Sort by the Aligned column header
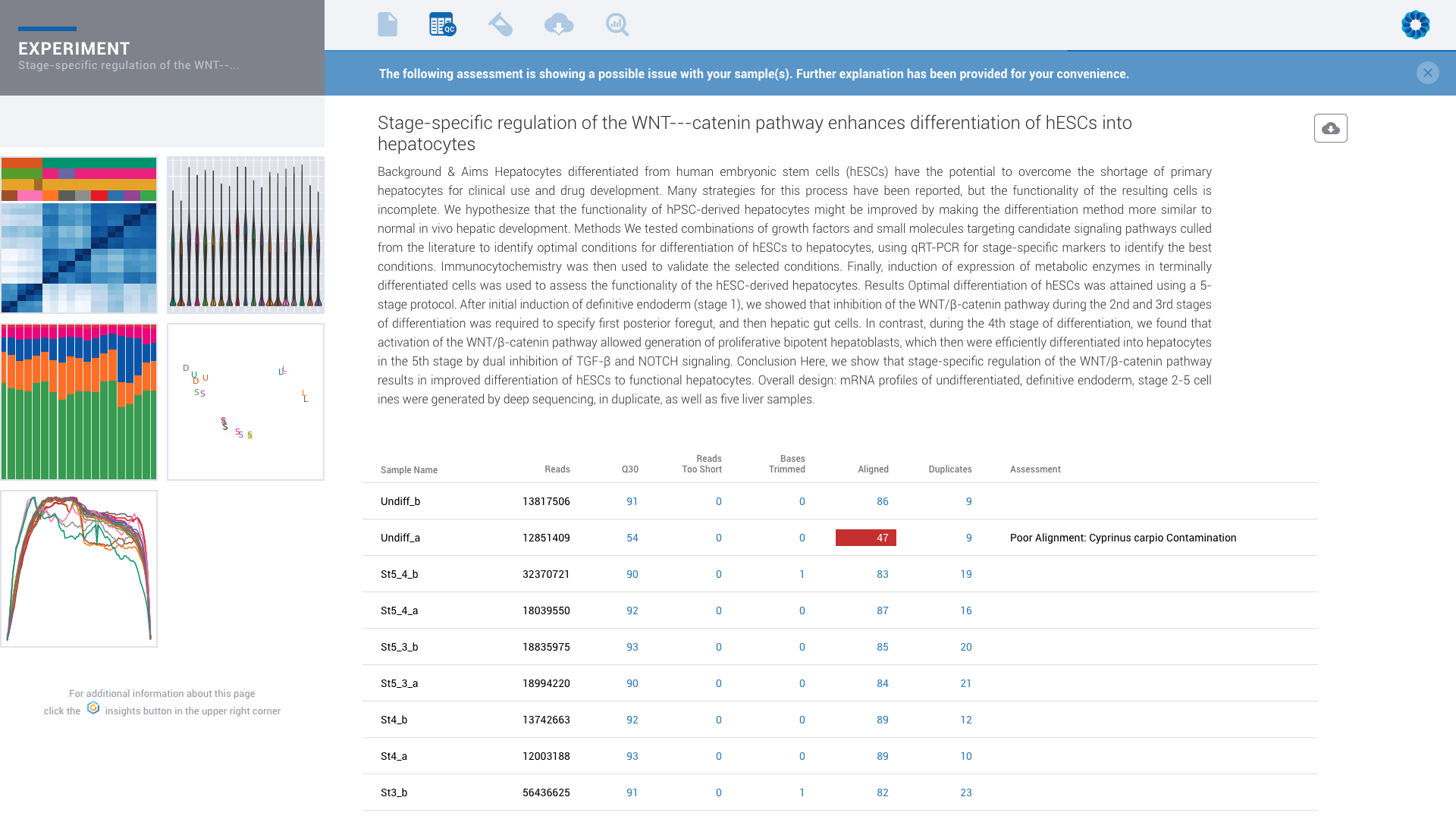1456x819 pixels. 873,469
